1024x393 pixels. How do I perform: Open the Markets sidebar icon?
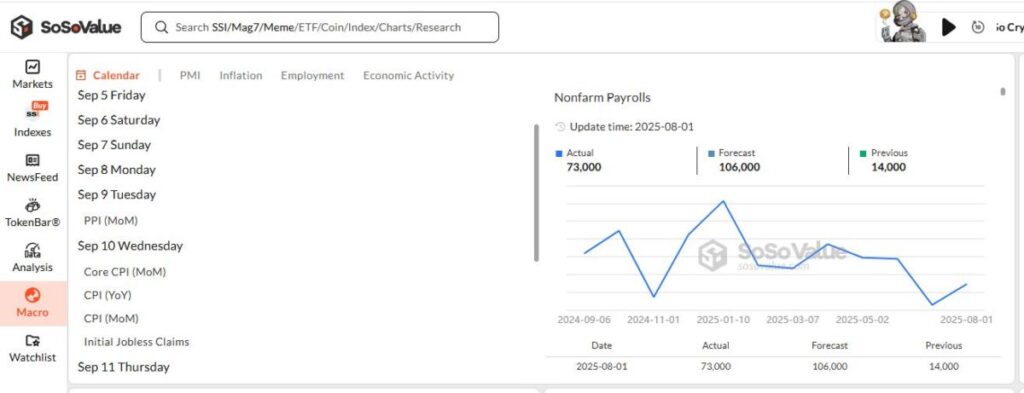(x=32, y=67)
